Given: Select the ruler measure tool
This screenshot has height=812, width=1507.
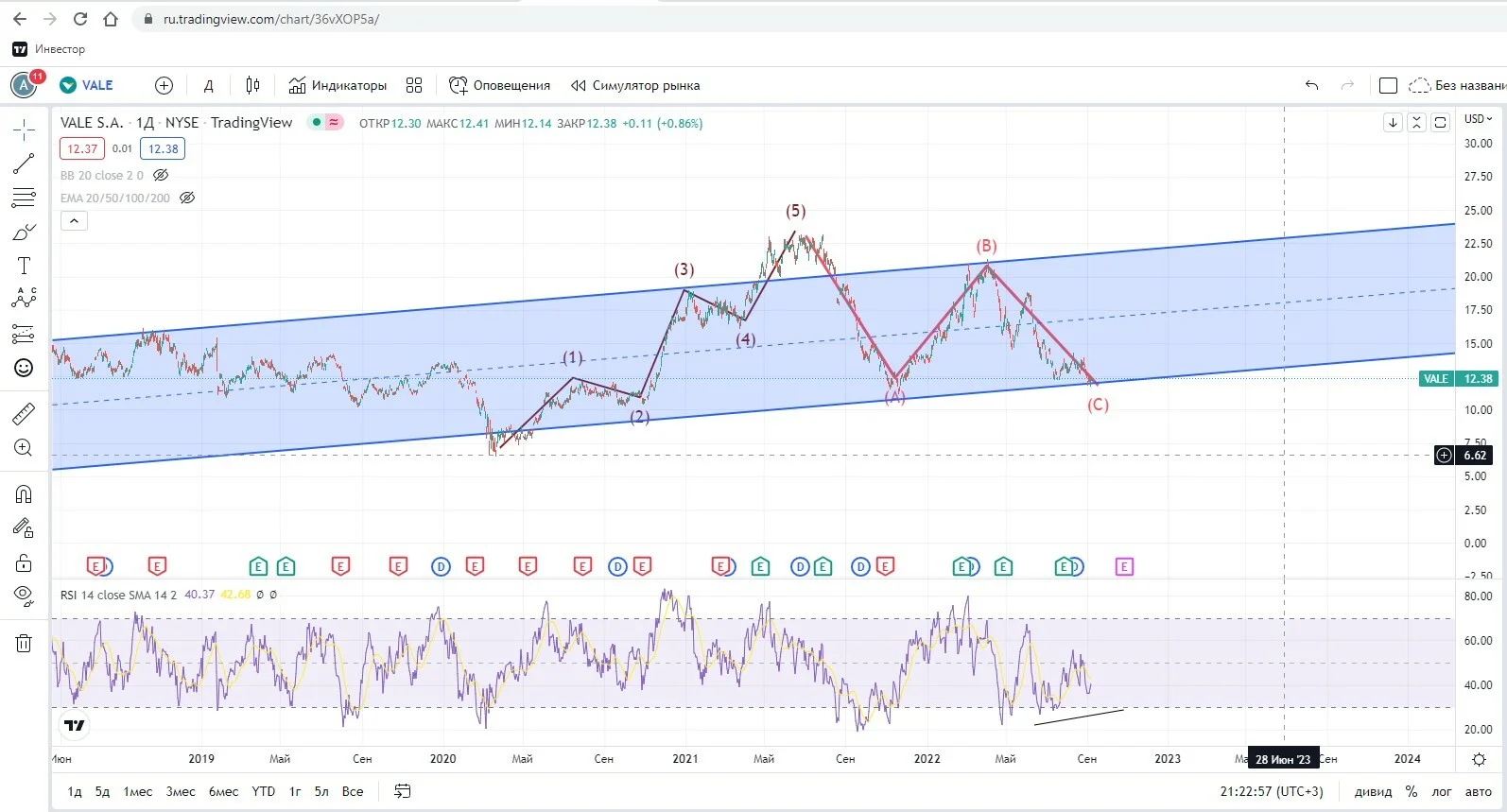Looking at the screenshot, I should pos(24,413).
